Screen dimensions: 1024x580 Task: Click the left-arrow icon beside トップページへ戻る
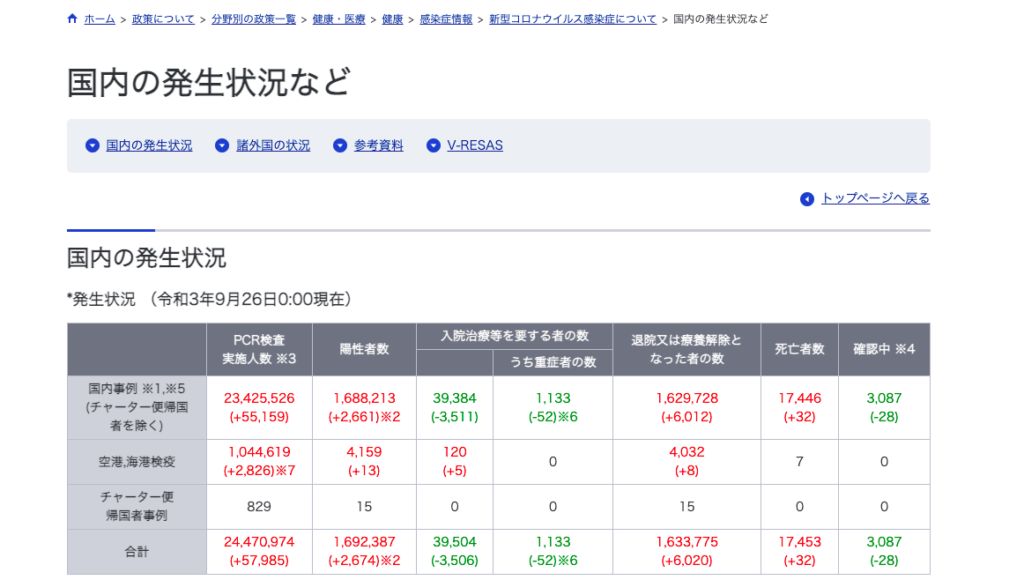click(807, 199)
